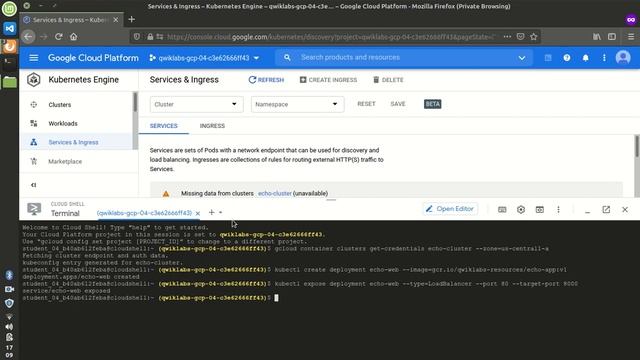Click the RESET filter button
The width and height of the screenshot is (640, 360).
click(366, 104)
